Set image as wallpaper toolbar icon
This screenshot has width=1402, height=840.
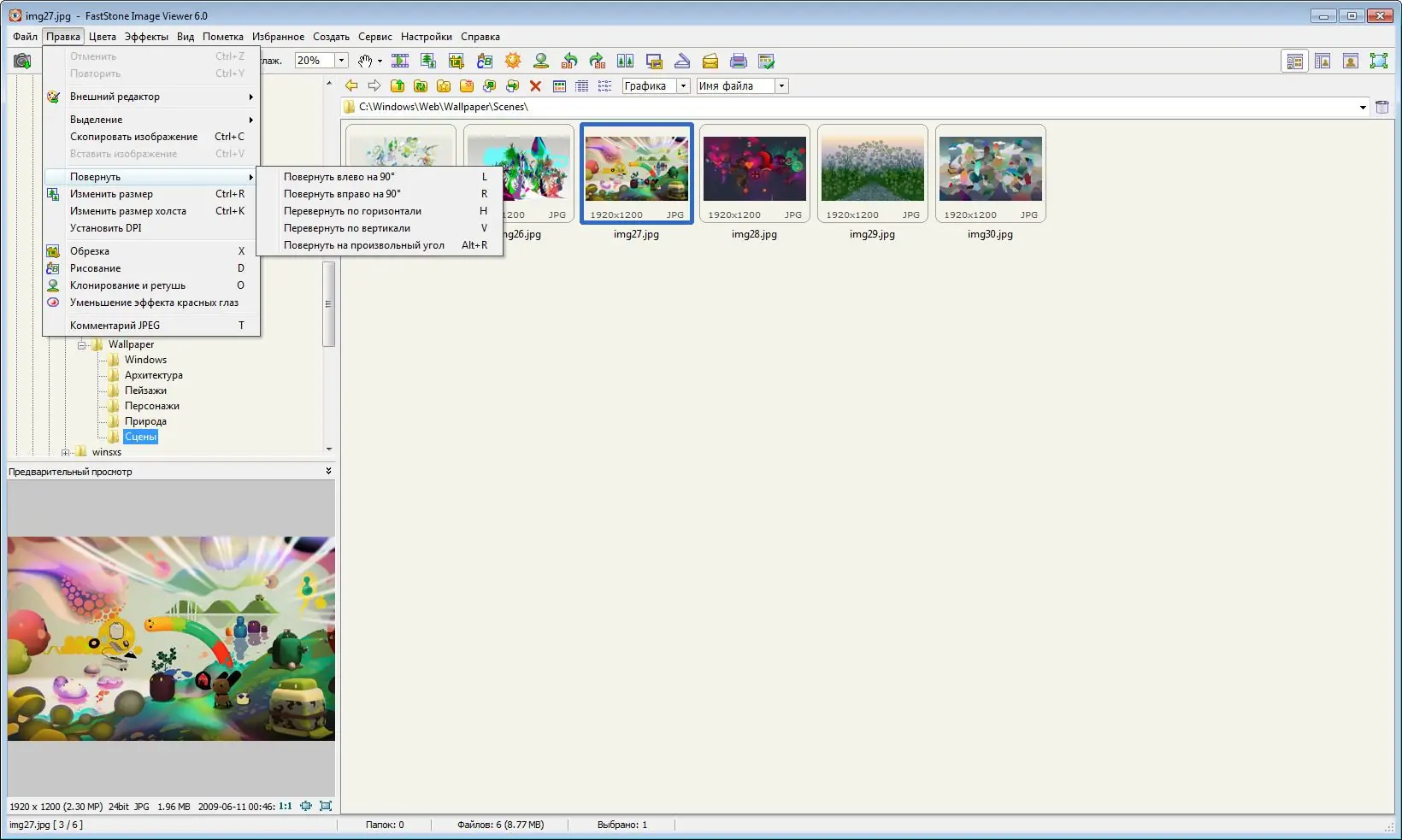(654, 61)
